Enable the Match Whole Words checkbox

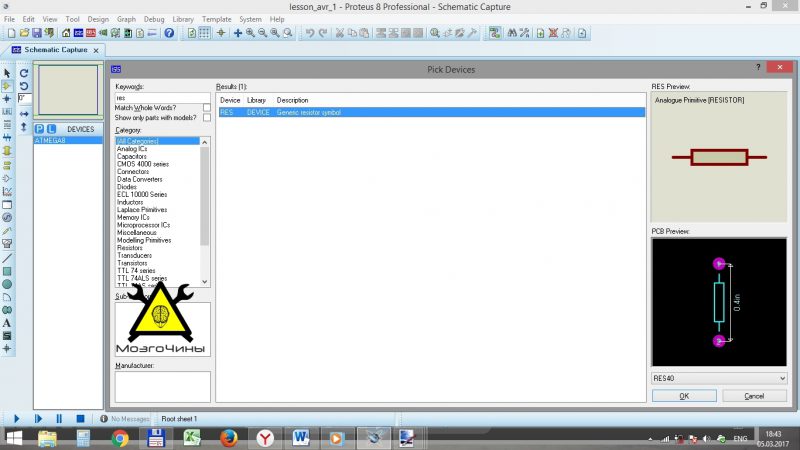click(207, 108)
